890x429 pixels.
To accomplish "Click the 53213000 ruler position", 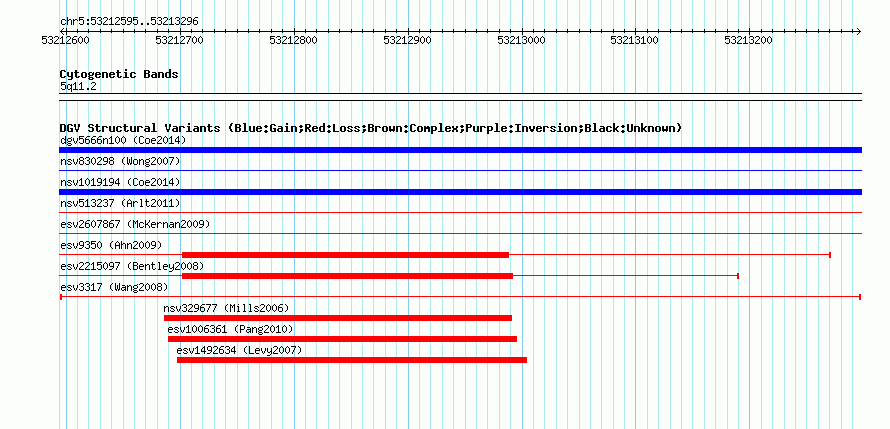I will coord(522,40).
